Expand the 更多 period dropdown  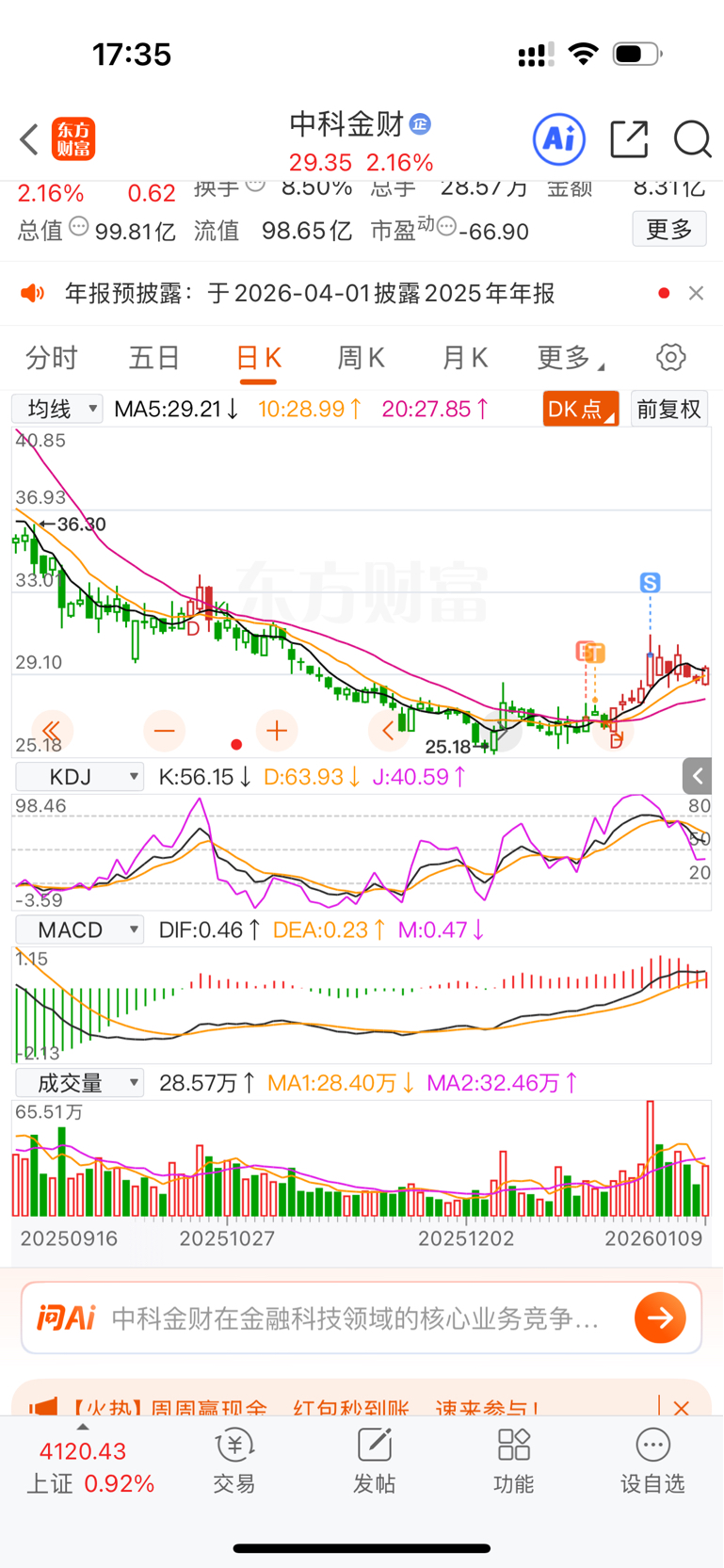tap(570, 358)
